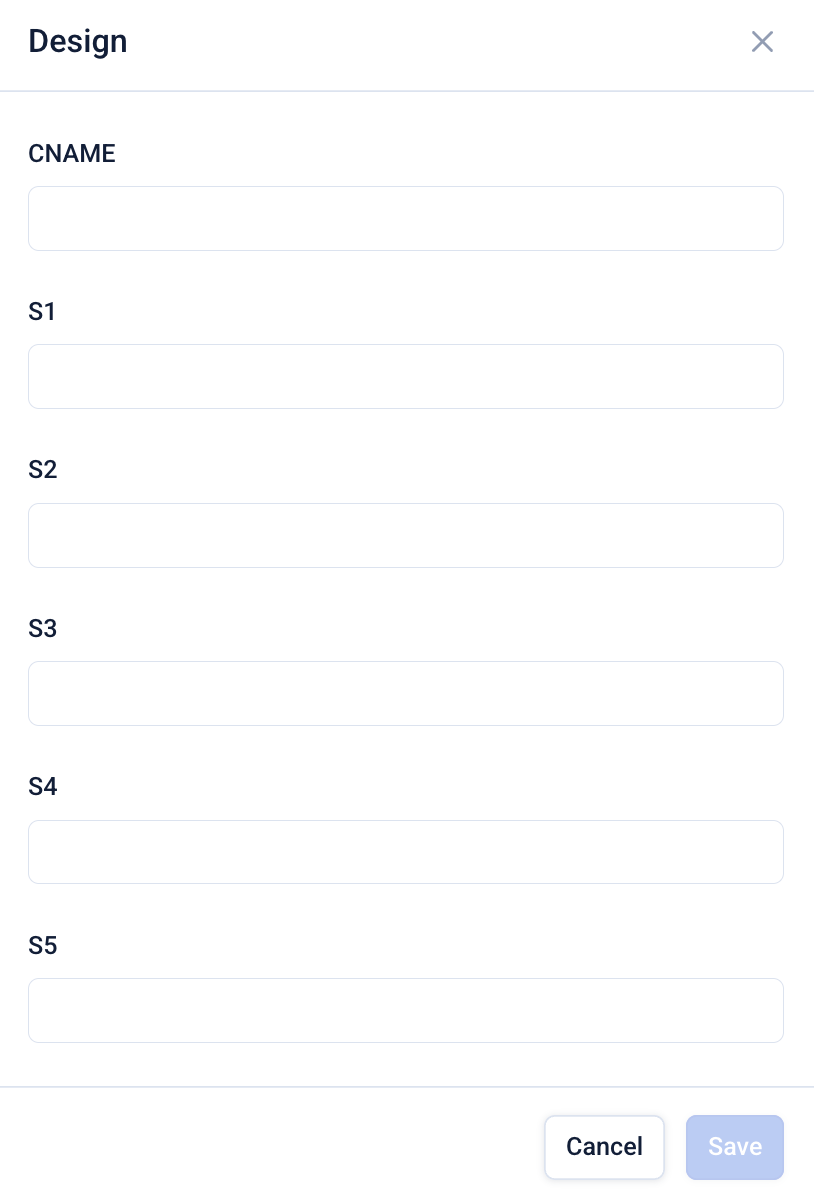Screen dimensions: 814x1200
Task: Submit the design form with Save
Action: [734, 1147]
